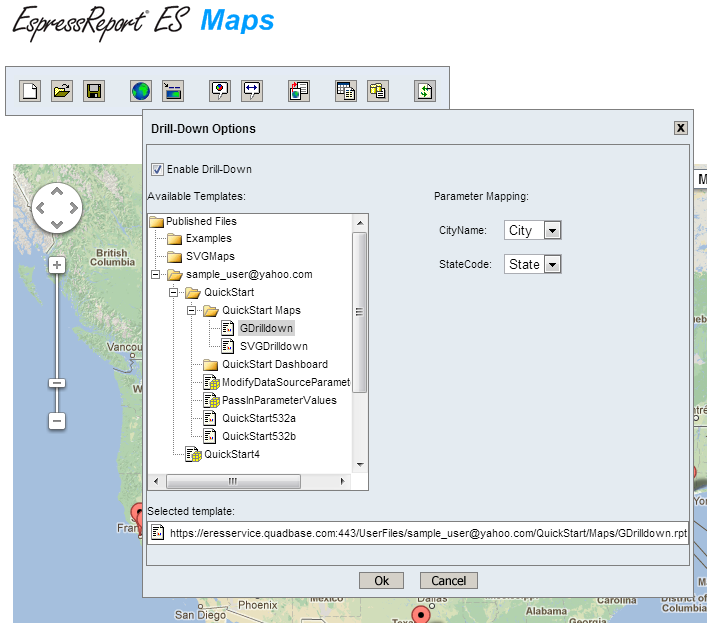The height and width of the screenshot is (623, 707).
Task: Save the map with floppy disk icon
Action: (94, 91)
